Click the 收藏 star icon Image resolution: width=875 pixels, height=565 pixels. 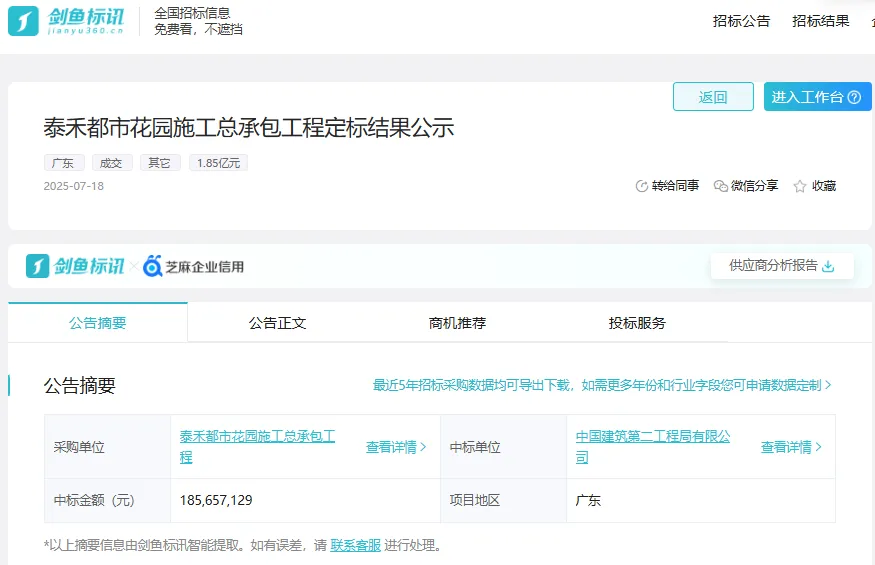(x=800, y=186)
